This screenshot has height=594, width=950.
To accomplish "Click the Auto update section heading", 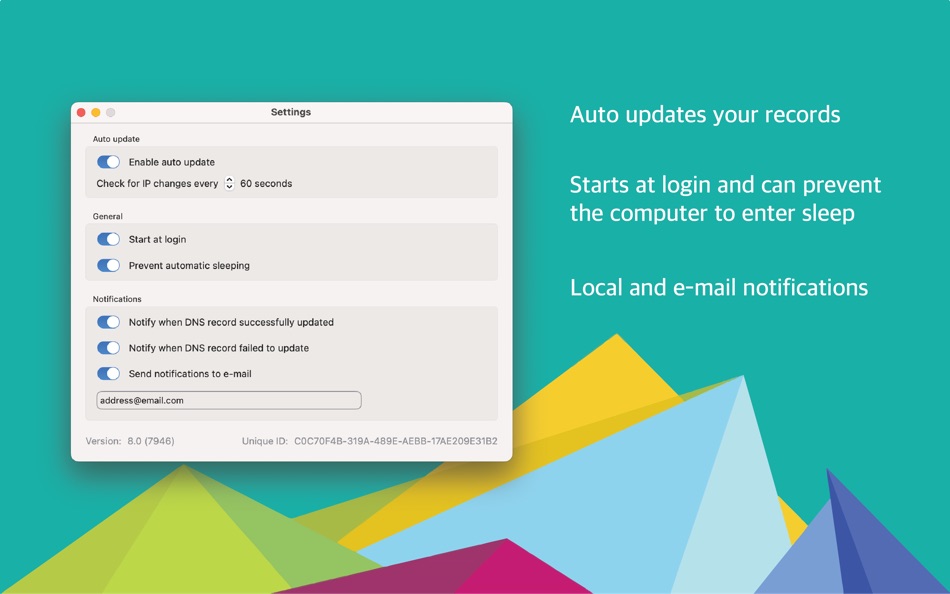I will 116,139.
